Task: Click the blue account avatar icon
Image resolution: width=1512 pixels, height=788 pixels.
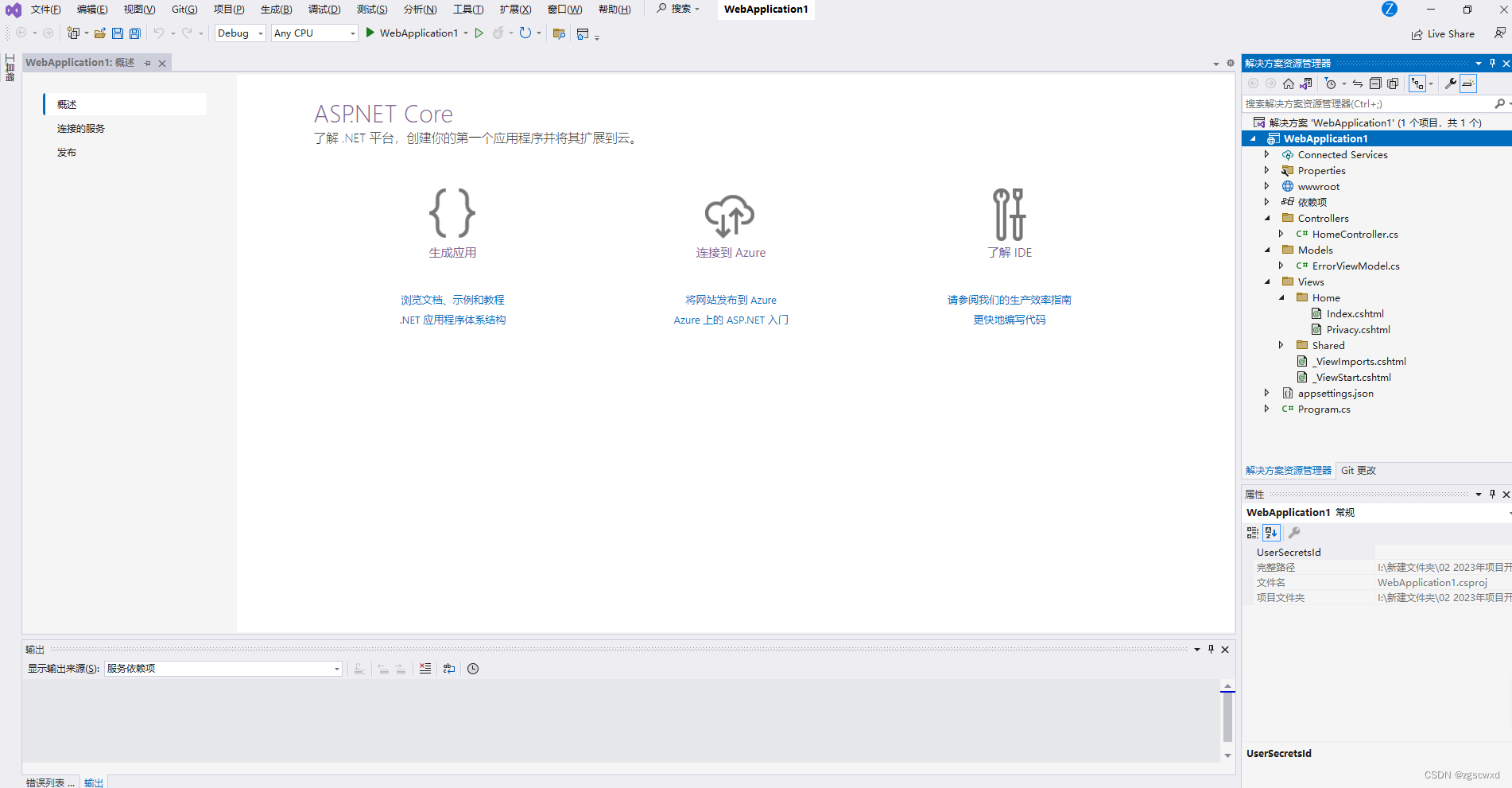Action: (1390, 9)
